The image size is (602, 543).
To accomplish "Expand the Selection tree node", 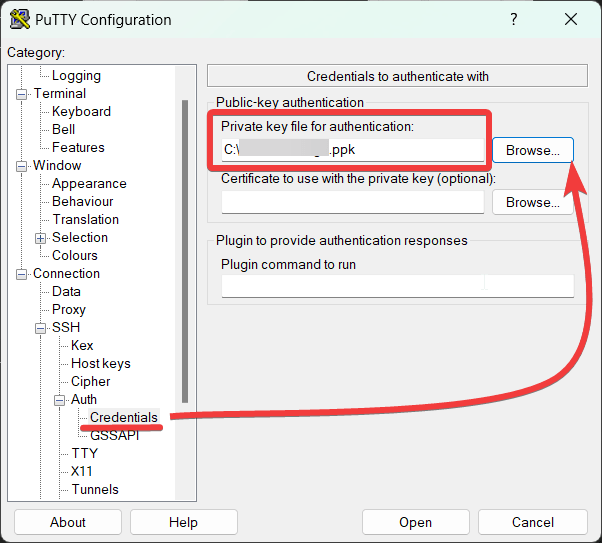I will pyautogui.click(x=41, y=237).
